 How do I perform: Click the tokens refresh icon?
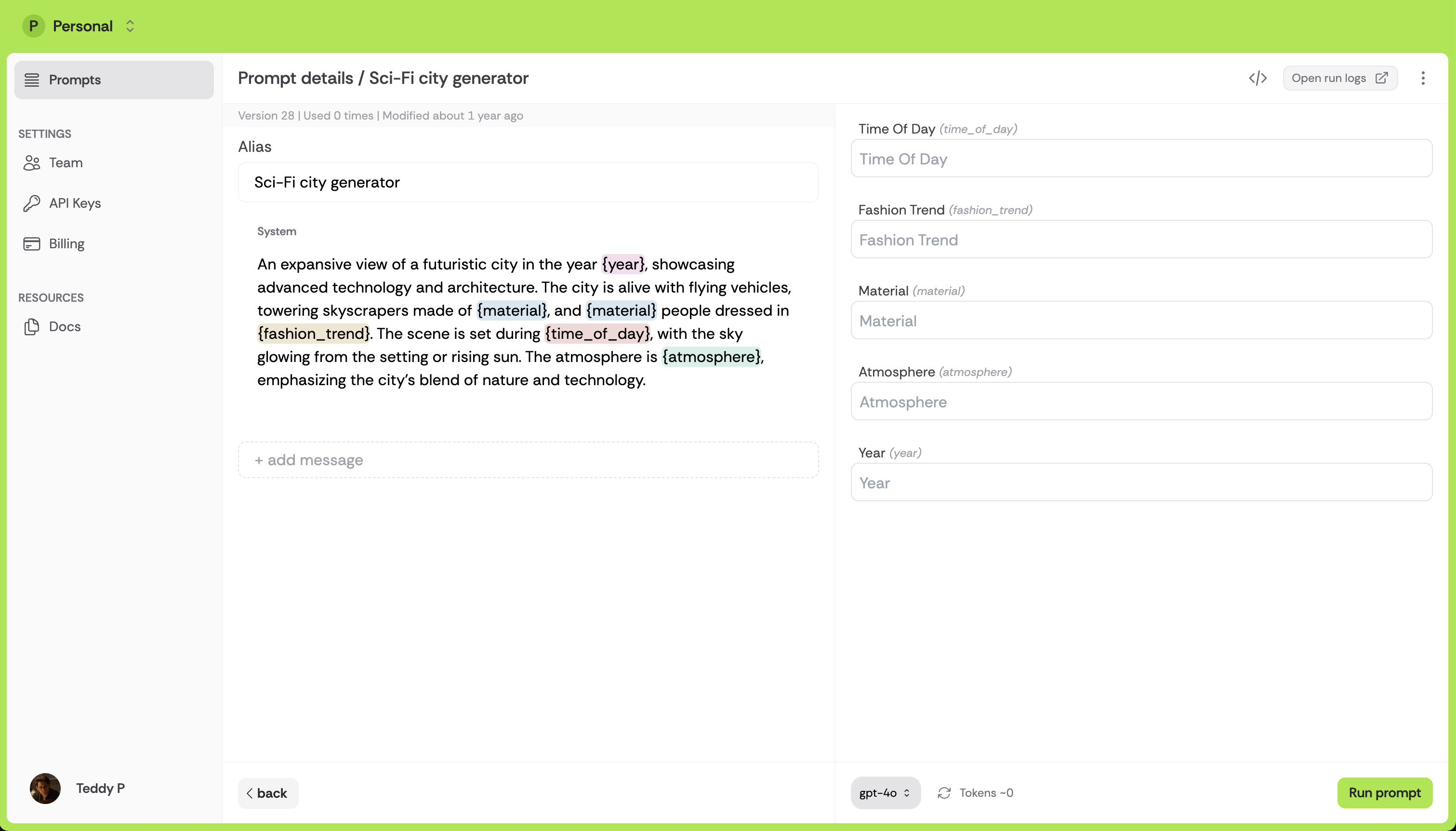(x=944, y=793)
